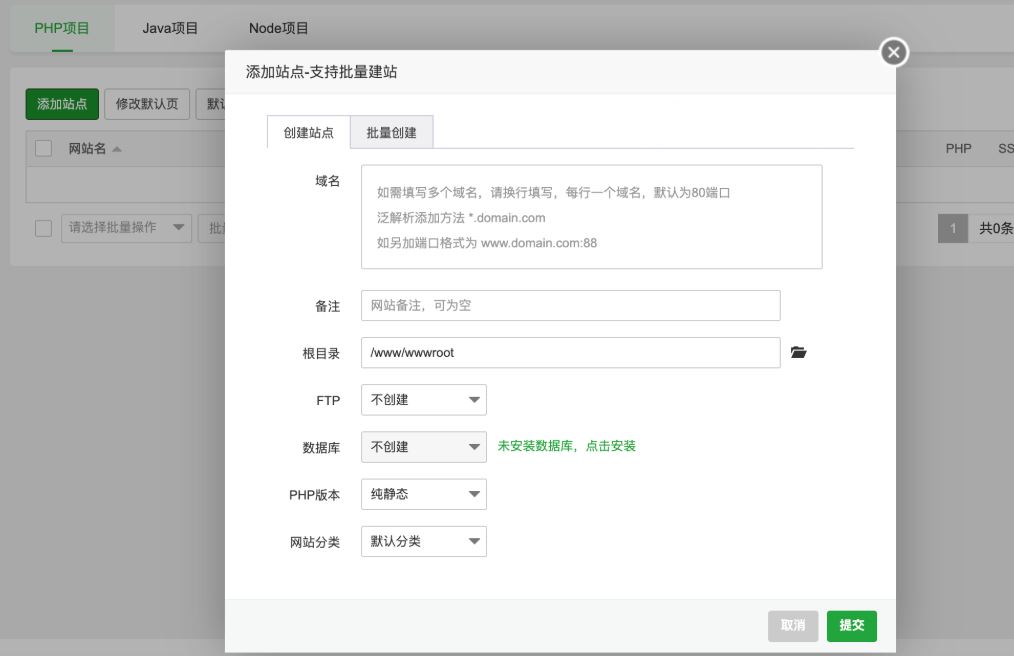Click the 修改默认页 button
The width and height of the screenshot is (1014, 656).
(147, 104)
